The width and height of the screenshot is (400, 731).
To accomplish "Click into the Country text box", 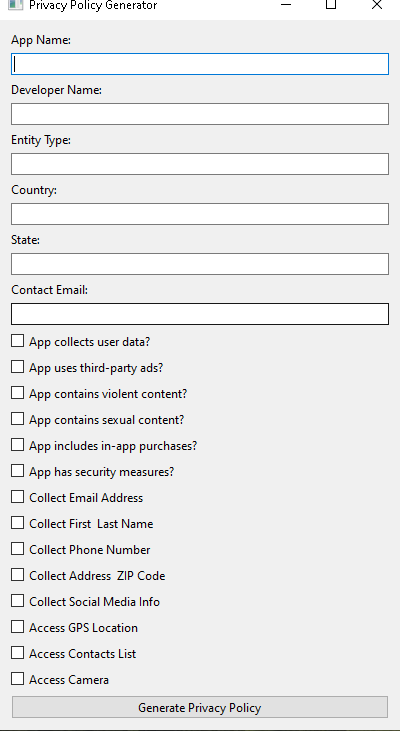I will coord(200,214).
